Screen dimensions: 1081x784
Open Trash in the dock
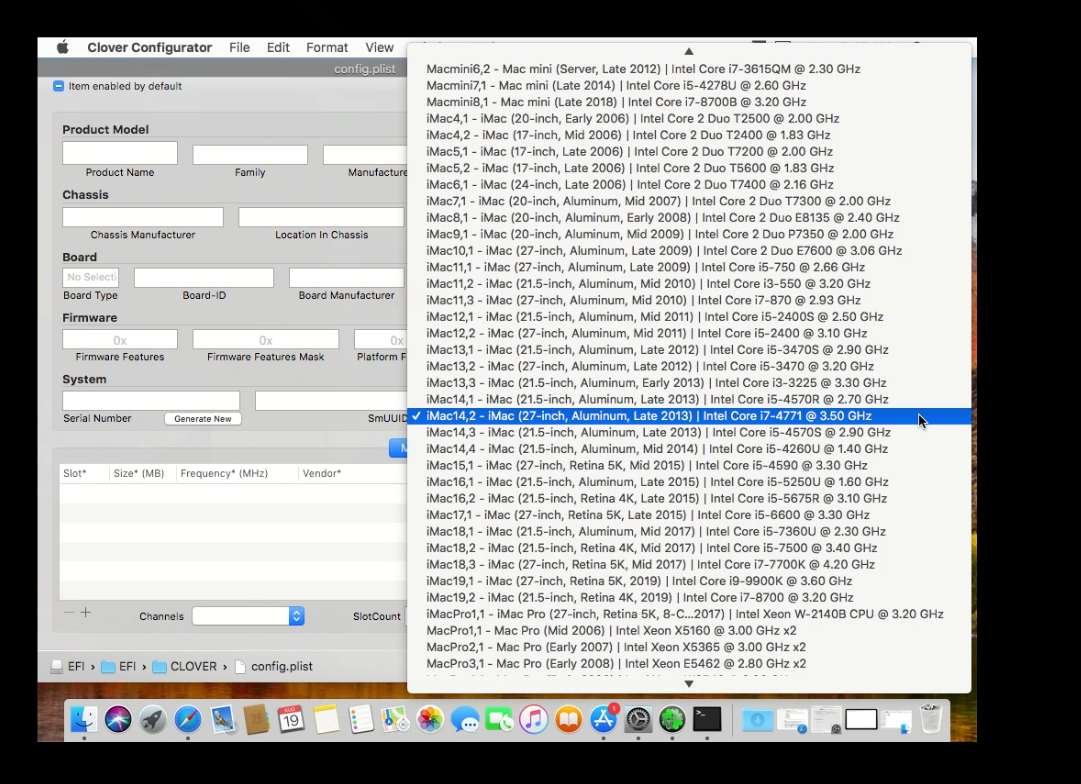click(930, 719)
